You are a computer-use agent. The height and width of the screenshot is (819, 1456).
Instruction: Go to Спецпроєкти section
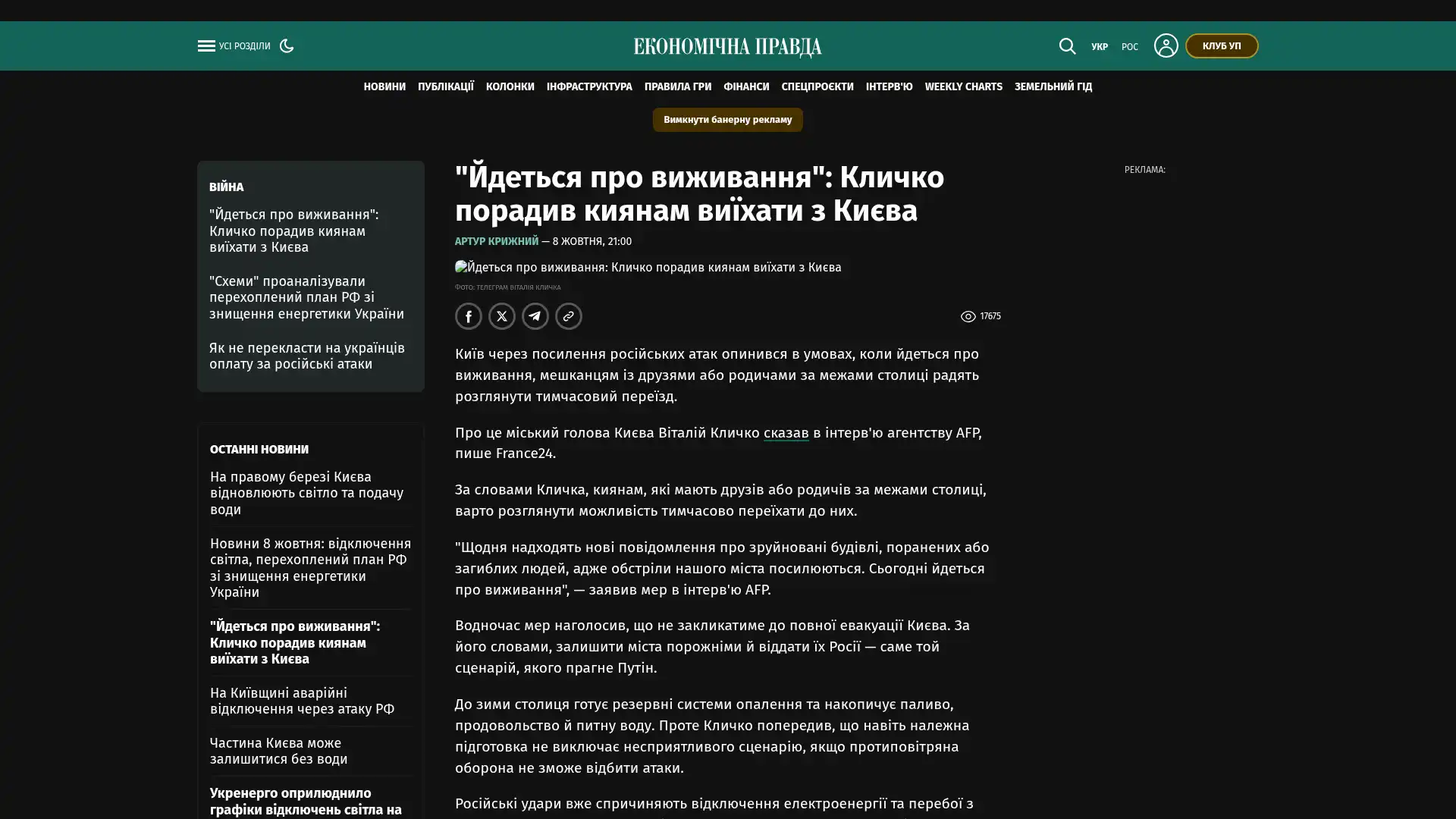[x=817, y=86]
